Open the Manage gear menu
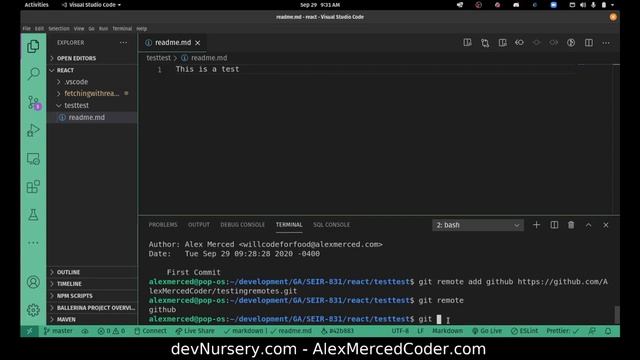Viewport: 640px width, 360px height. coord(33,310)
